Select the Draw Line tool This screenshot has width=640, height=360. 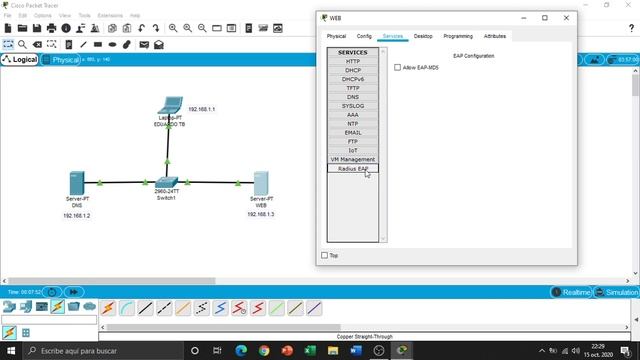pyautogui.click(x=83, y=44)
